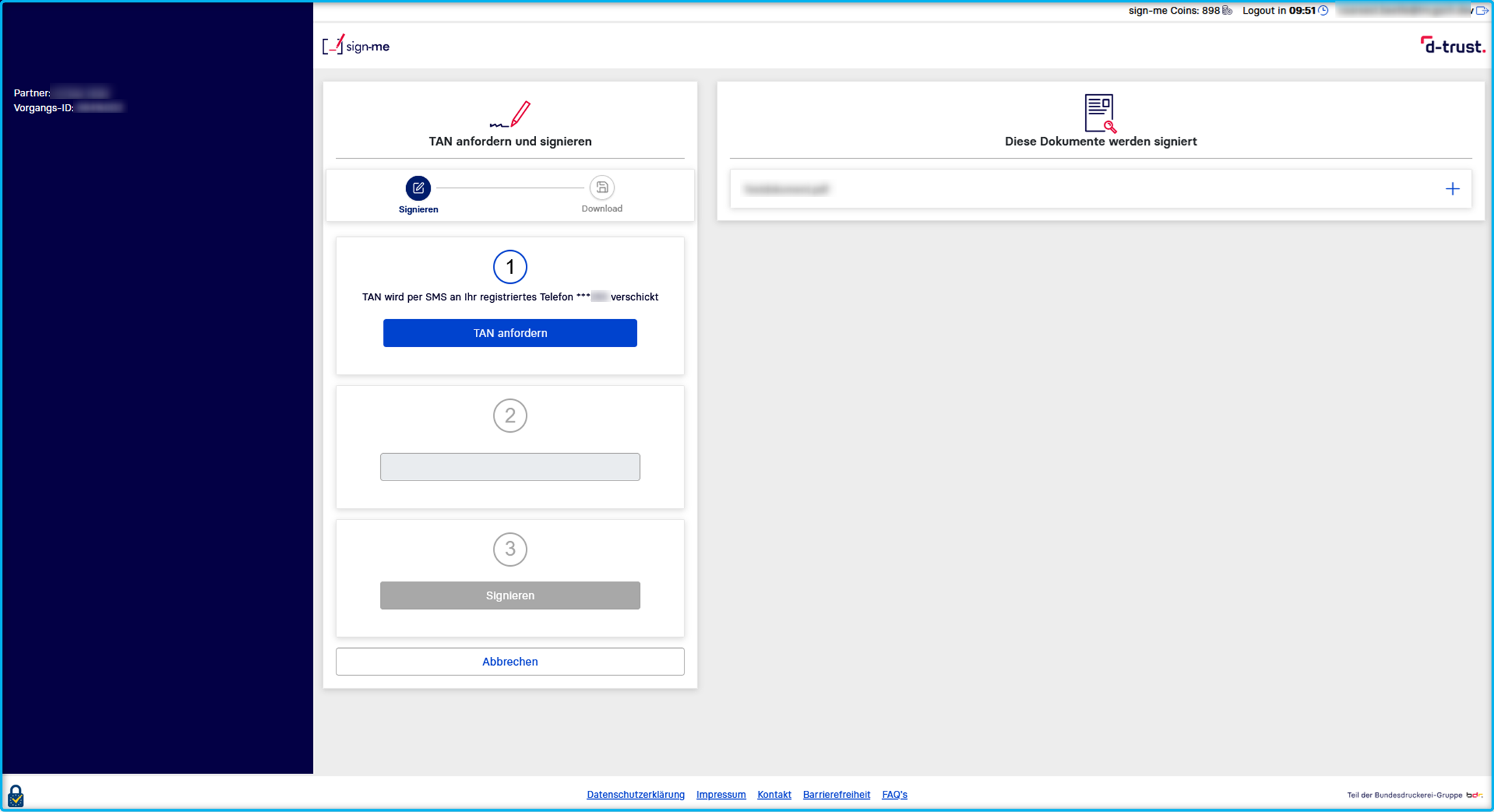Click the Signieren step 3 button
This screenshot has height=812, width=1494.
(x=510, y=595)
